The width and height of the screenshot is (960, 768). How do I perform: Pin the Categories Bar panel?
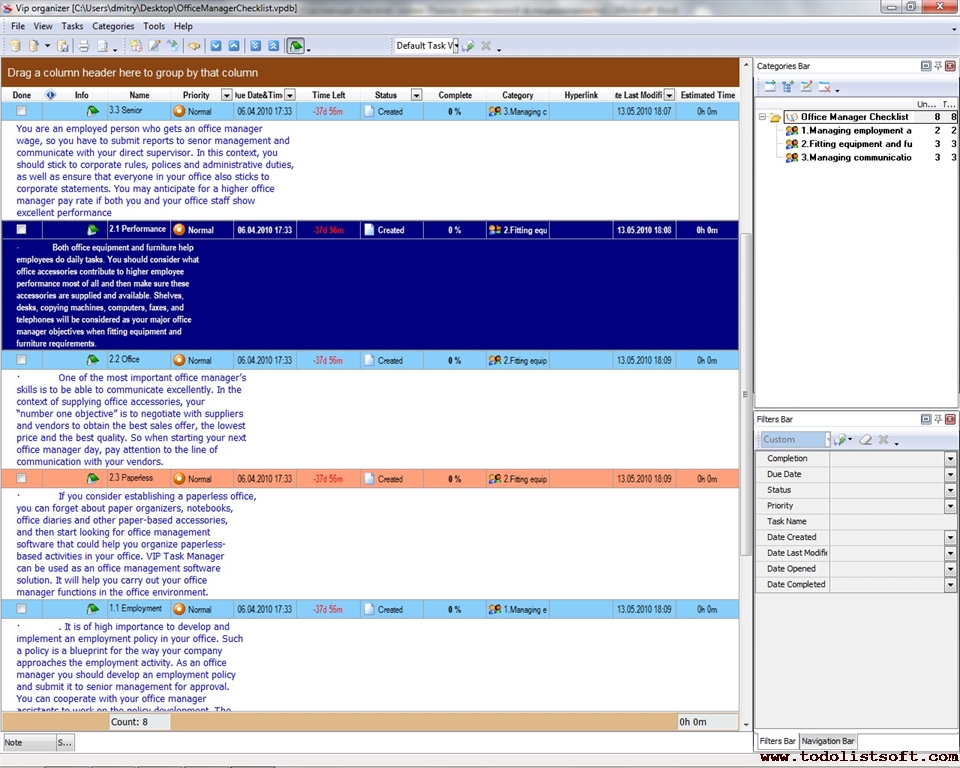click(x=938, y=66)
